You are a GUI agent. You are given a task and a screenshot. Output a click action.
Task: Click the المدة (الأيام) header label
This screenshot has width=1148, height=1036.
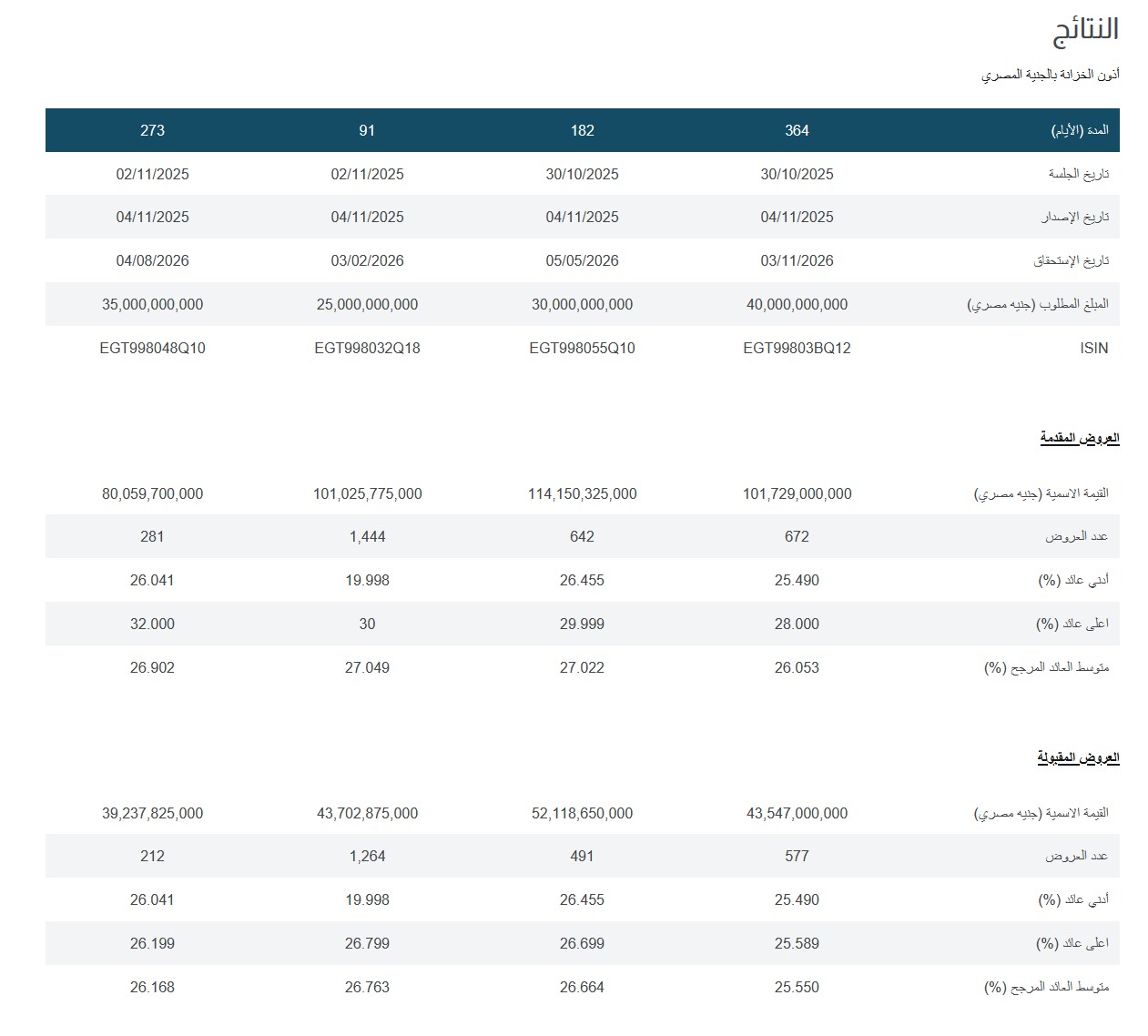[x=1080, y=130]
